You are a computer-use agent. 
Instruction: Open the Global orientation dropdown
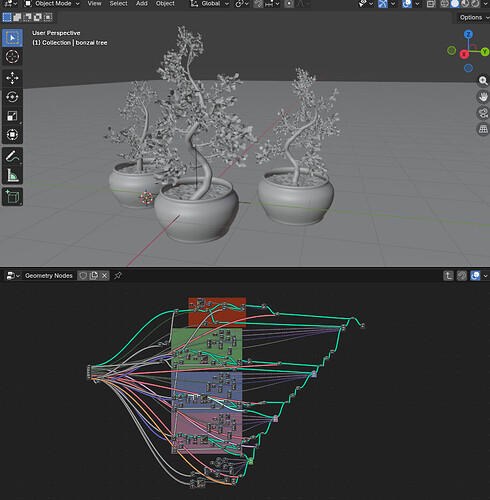[x=210, y=4]
